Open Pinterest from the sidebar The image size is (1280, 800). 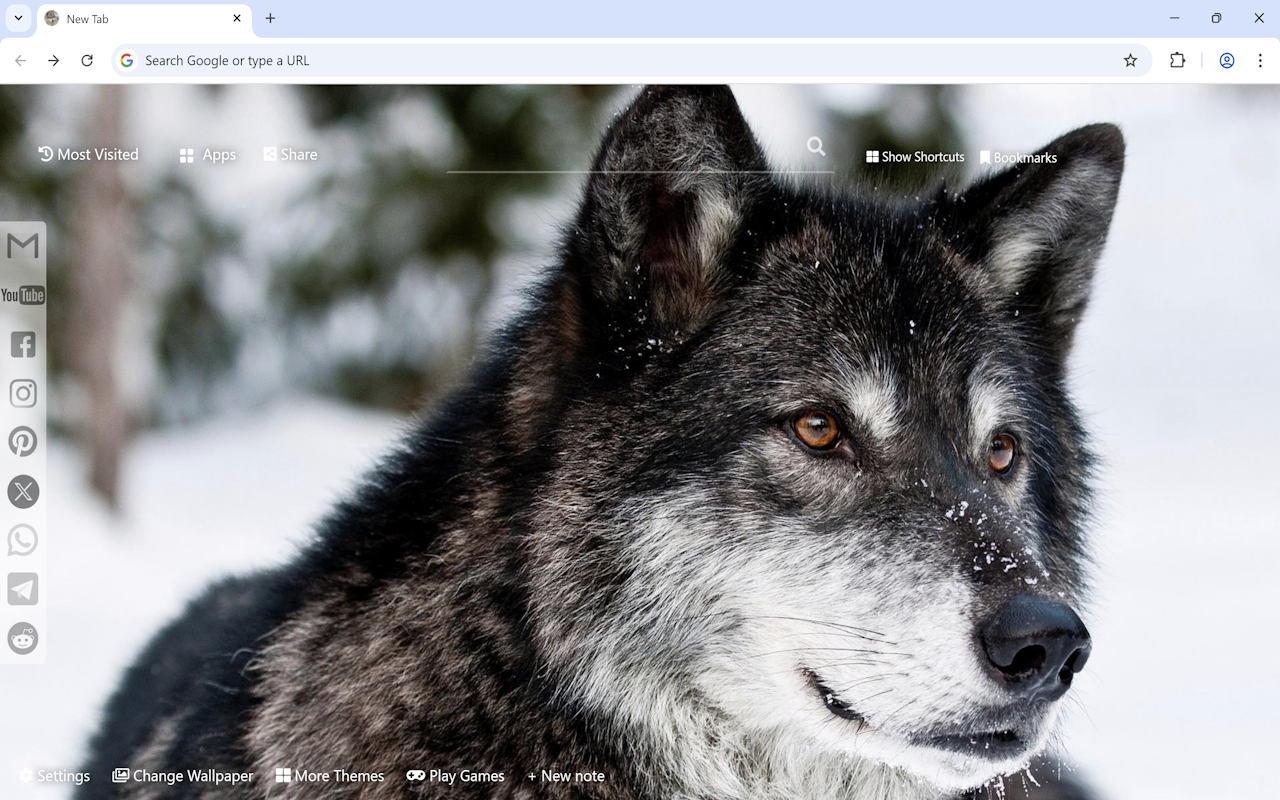click(x=22, y=441)
